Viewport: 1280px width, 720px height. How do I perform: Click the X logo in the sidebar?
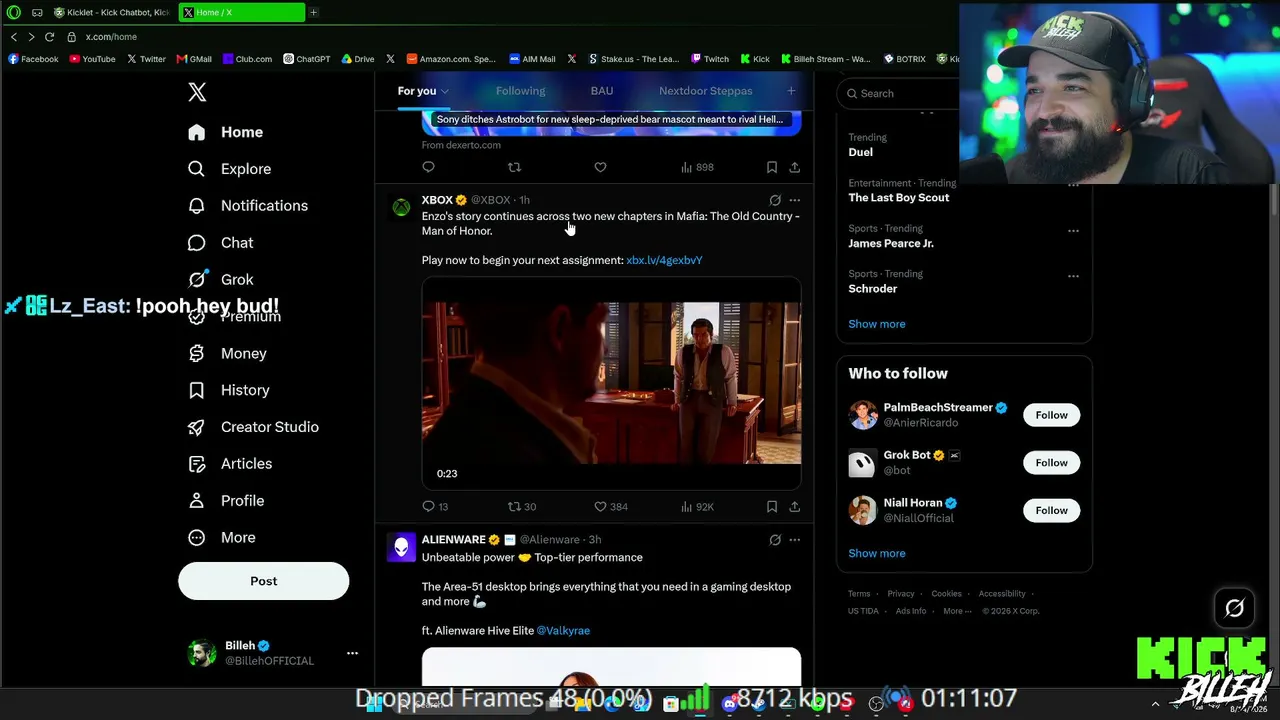click(x=197, y=92)
